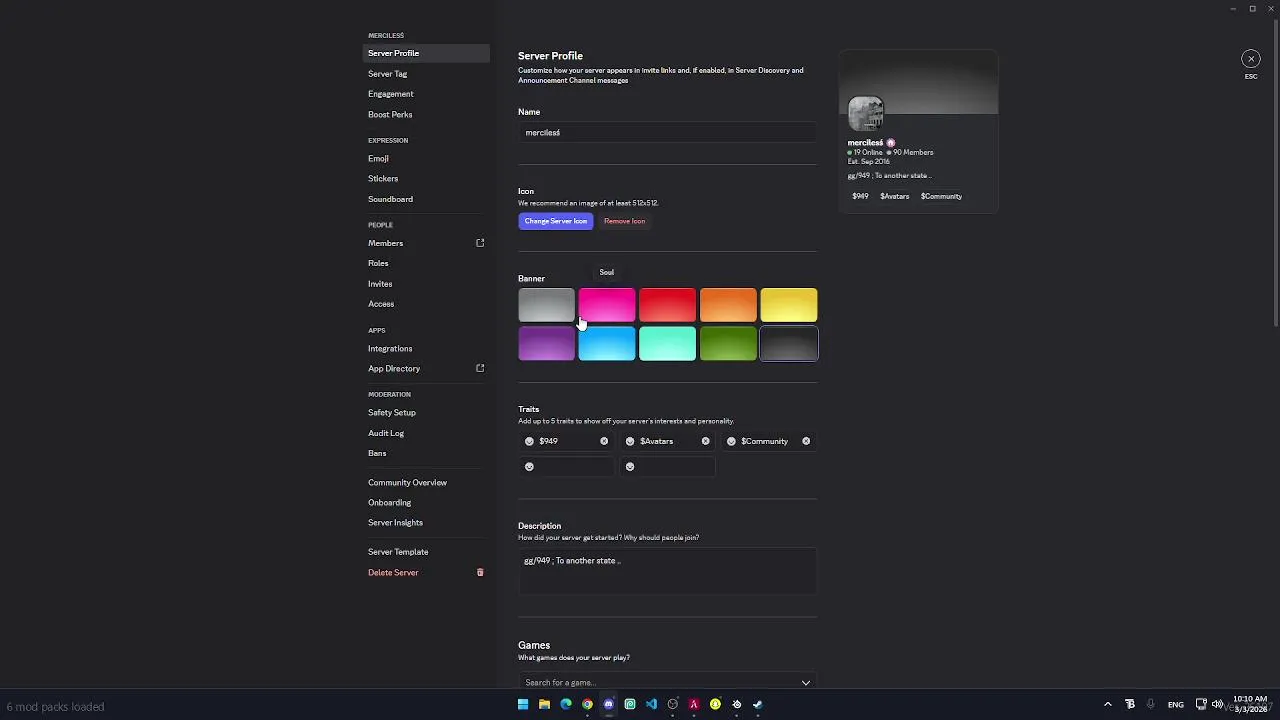The height and width of the screenshot is (720, 1280).
Task: Remove the $Avatars trait with its X
Action: pos(705,441)
